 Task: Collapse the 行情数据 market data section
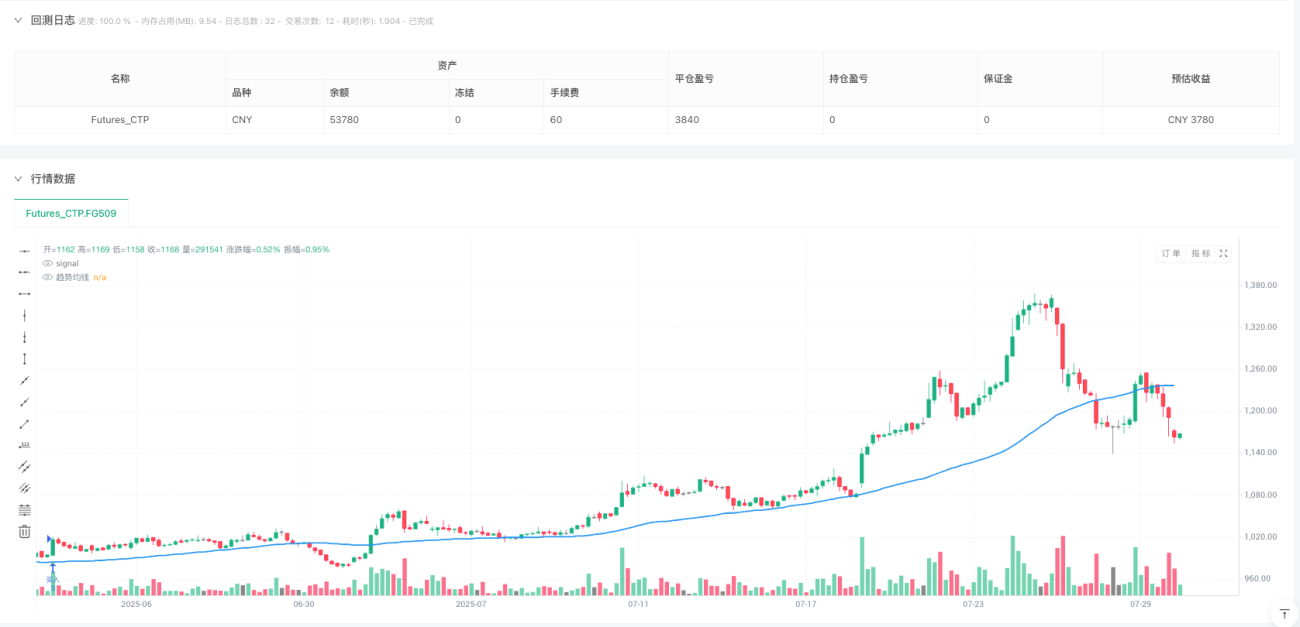[17, 180]
